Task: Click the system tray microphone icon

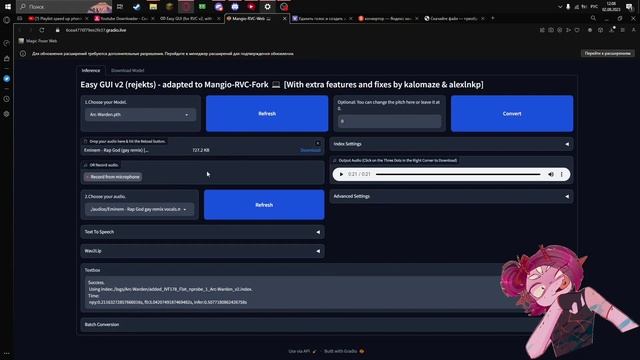Action: coord(568,7)
